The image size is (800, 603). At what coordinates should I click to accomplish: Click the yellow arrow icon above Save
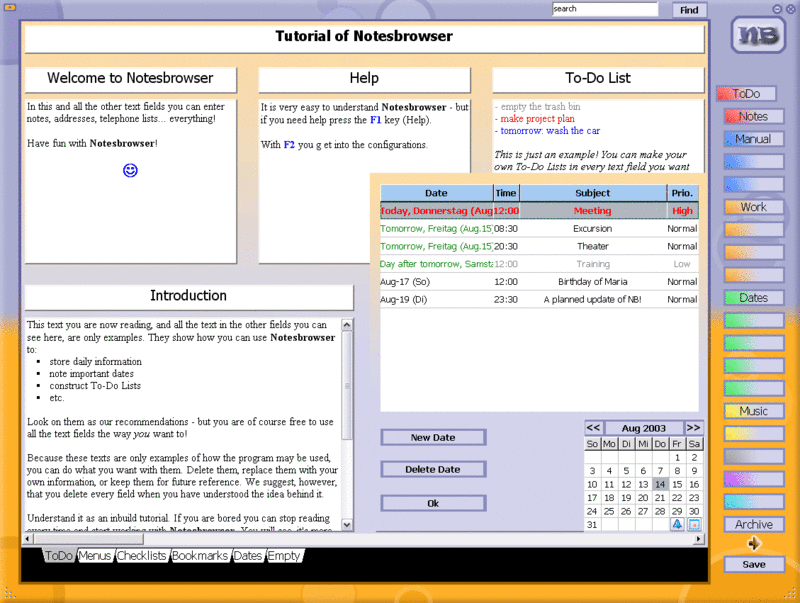754,544
